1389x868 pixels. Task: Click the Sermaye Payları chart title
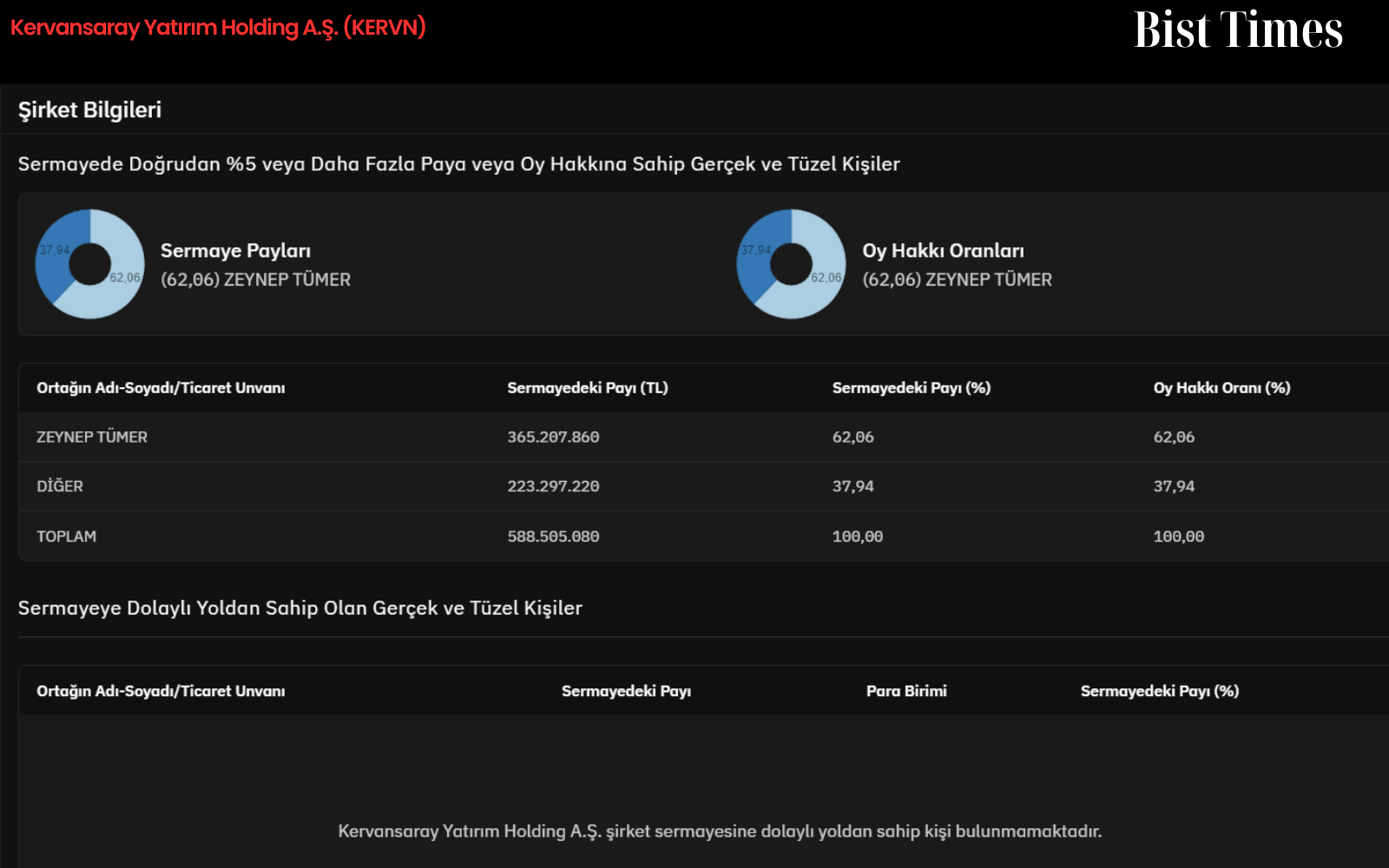(x=235, y=251)
